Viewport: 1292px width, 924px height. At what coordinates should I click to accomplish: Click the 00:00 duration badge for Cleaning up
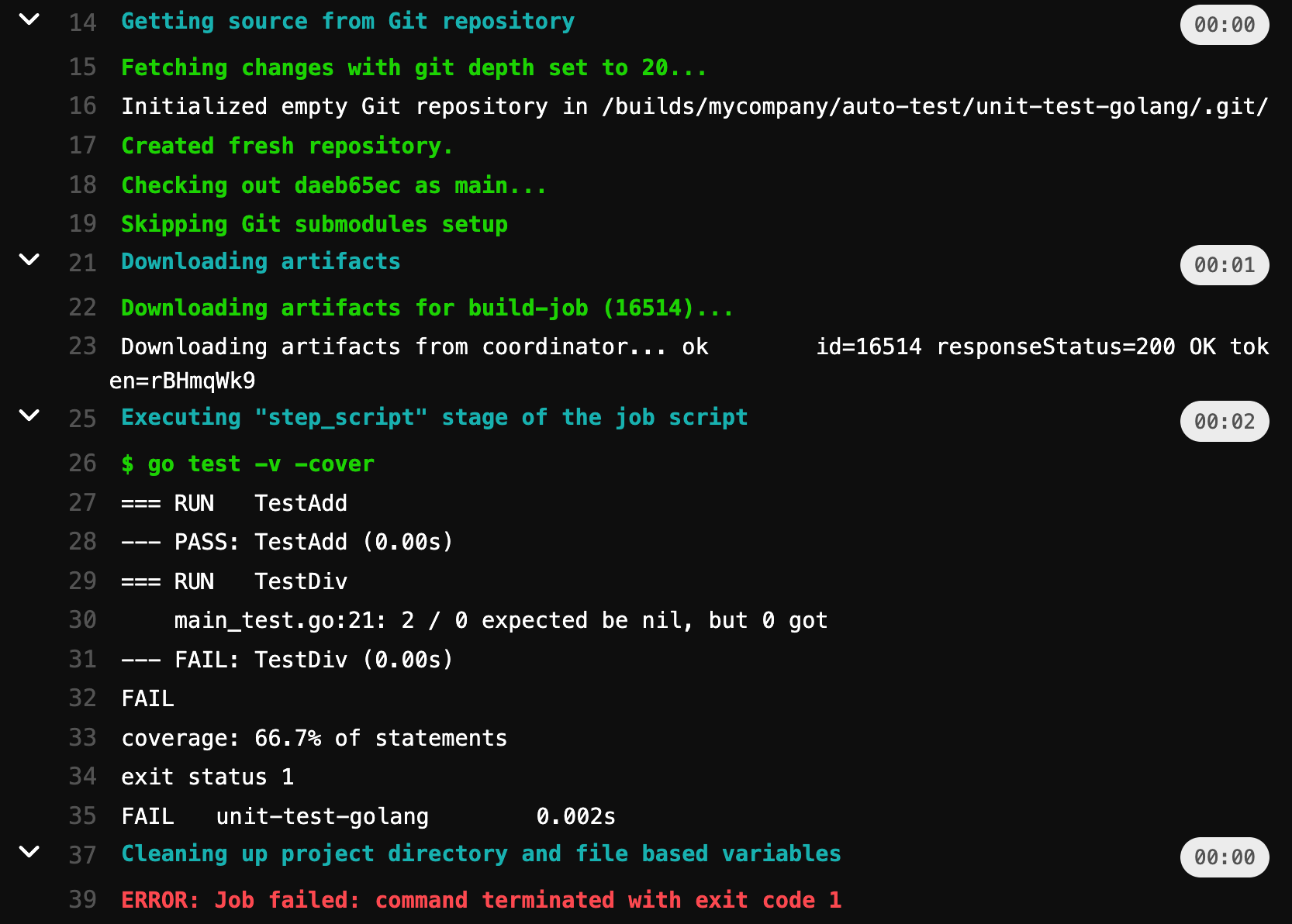pyautogui.click(x=1224, y=857)
